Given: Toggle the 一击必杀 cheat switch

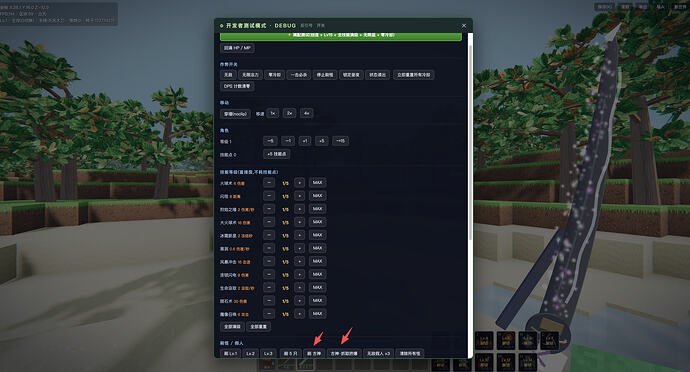Looking at the screenshot, I should (x=299, y=75).
